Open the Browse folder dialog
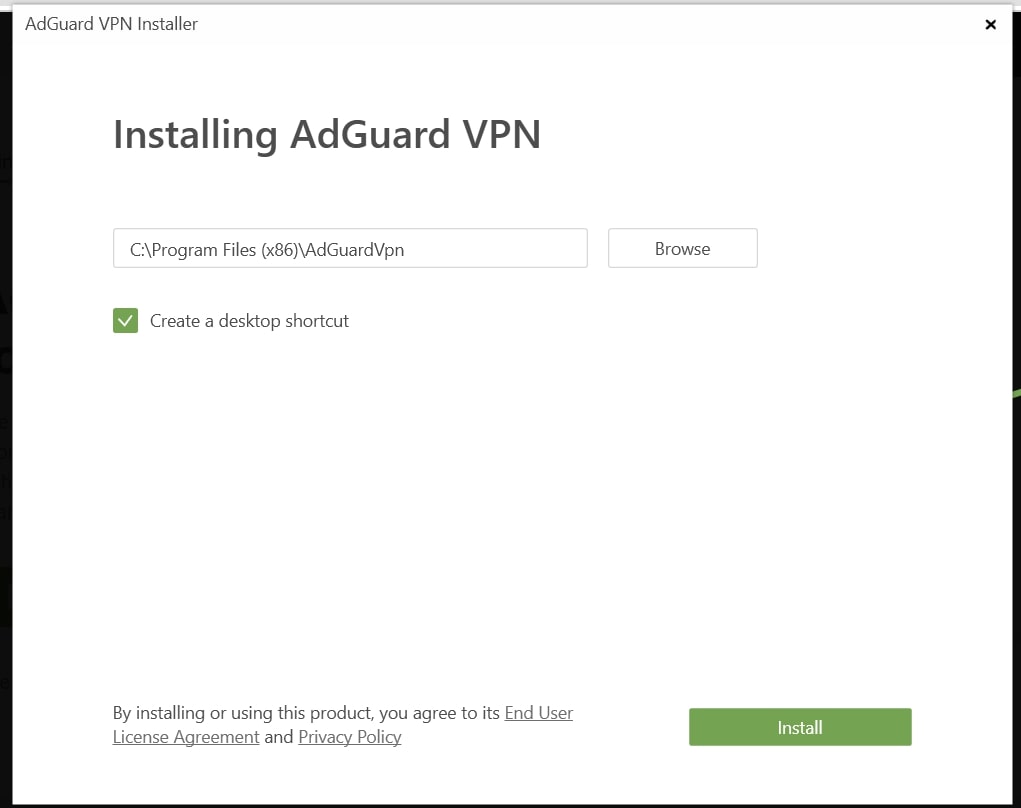 pos(682,249)
